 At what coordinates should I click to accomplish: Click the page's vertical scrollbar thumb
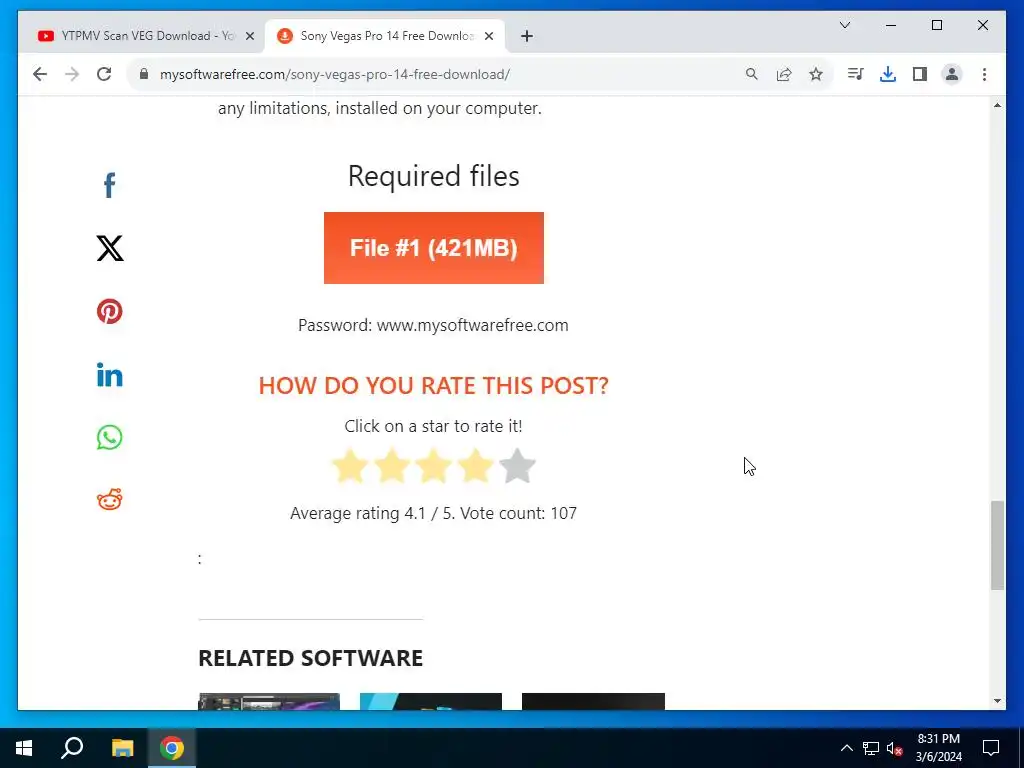click(997, 546)
